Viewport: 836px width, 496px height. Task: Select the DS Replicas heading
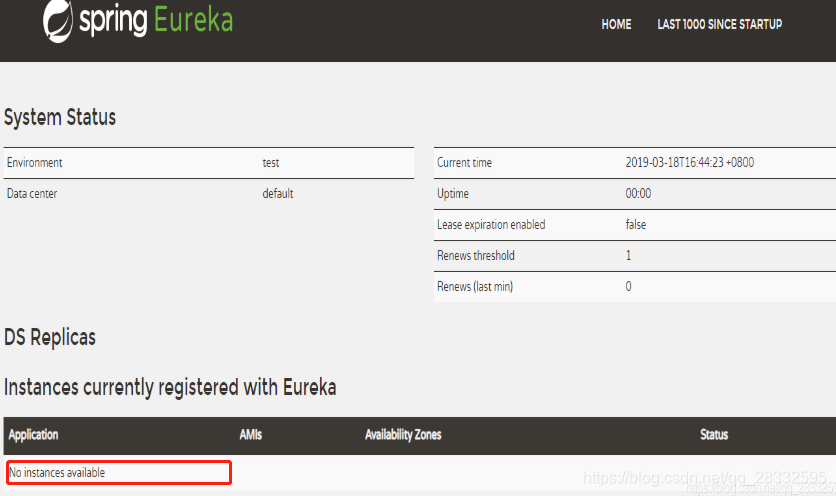tap(50, 337)
